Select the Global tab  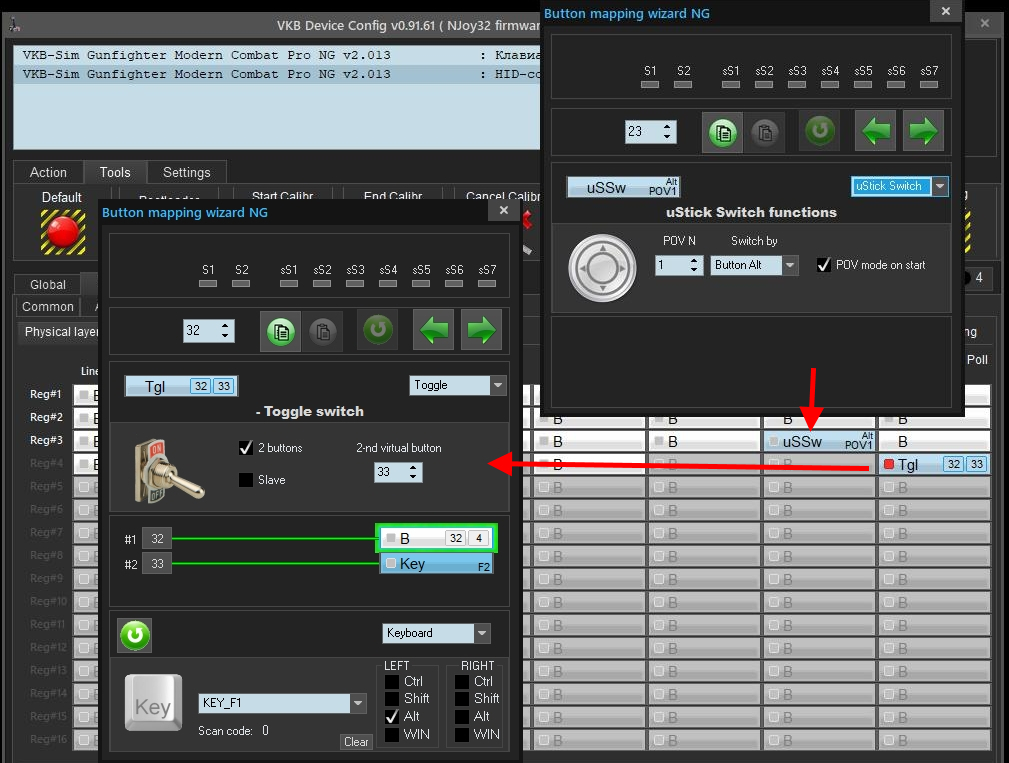click(48, 284)
